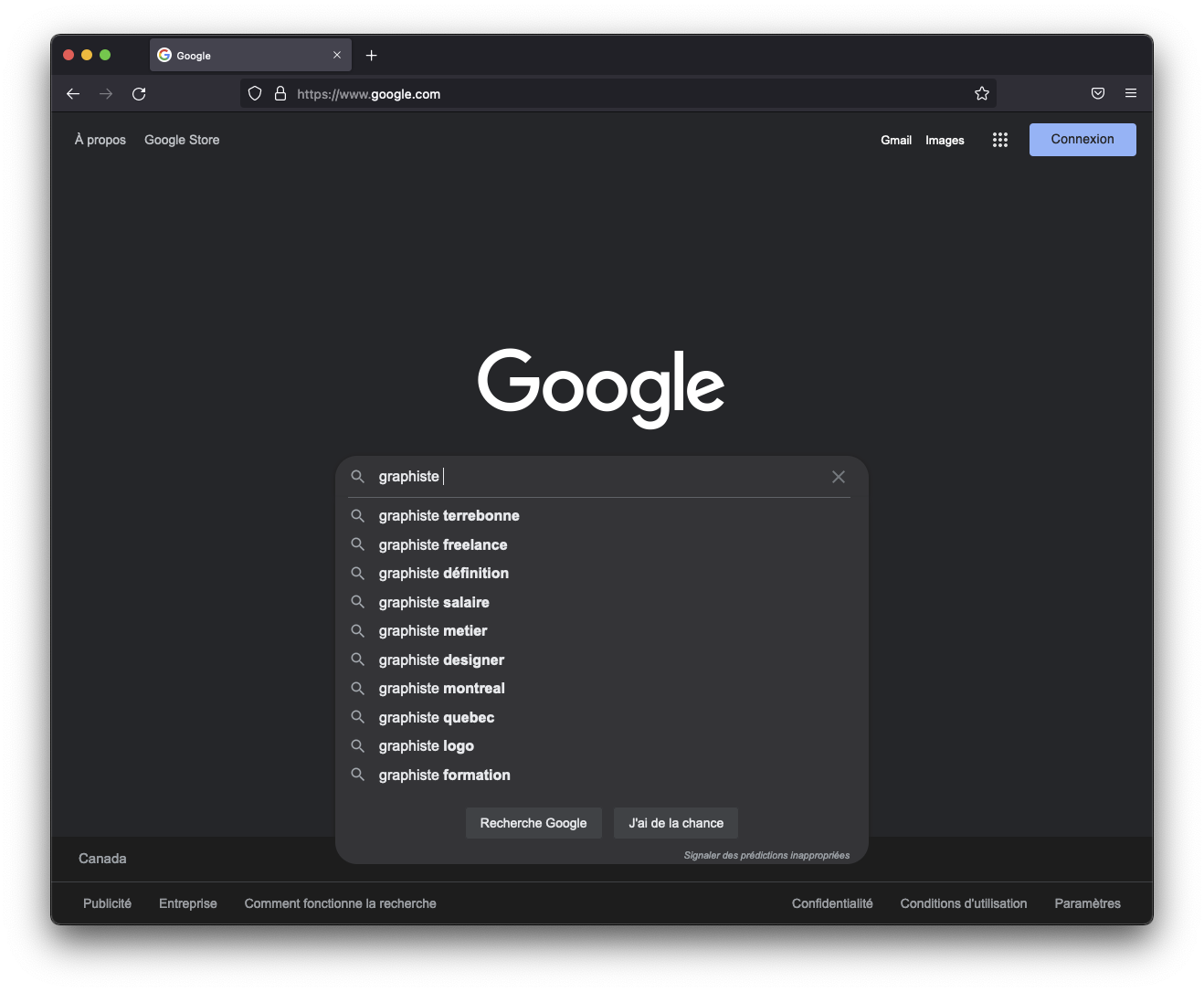Save the page to Pocket
1204x992 pixels.
click(1098, 93)
